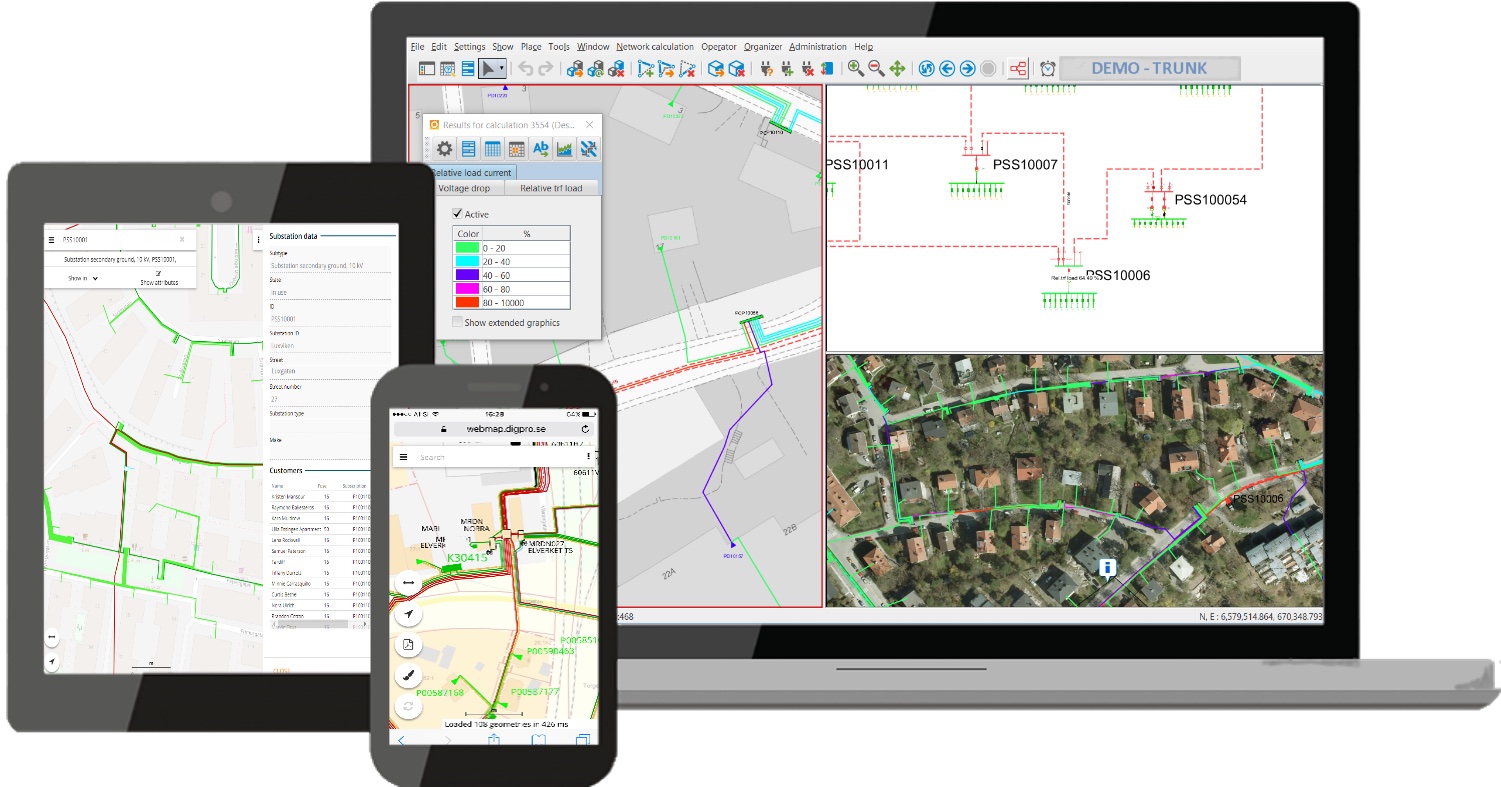The width and height of the screenshot is (1501, 787).
Task: Click the blue back arrow navigation icon
Action: point(946,69)
